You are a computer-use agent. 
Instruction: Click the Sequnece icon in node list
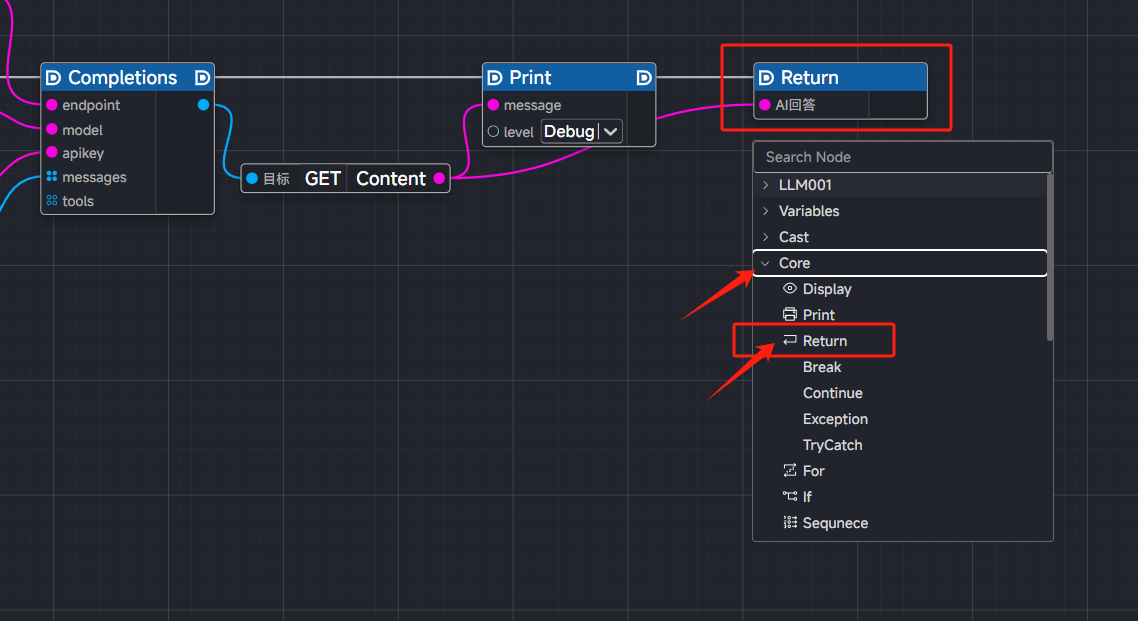pyautogui.click(x=790, y=523)
